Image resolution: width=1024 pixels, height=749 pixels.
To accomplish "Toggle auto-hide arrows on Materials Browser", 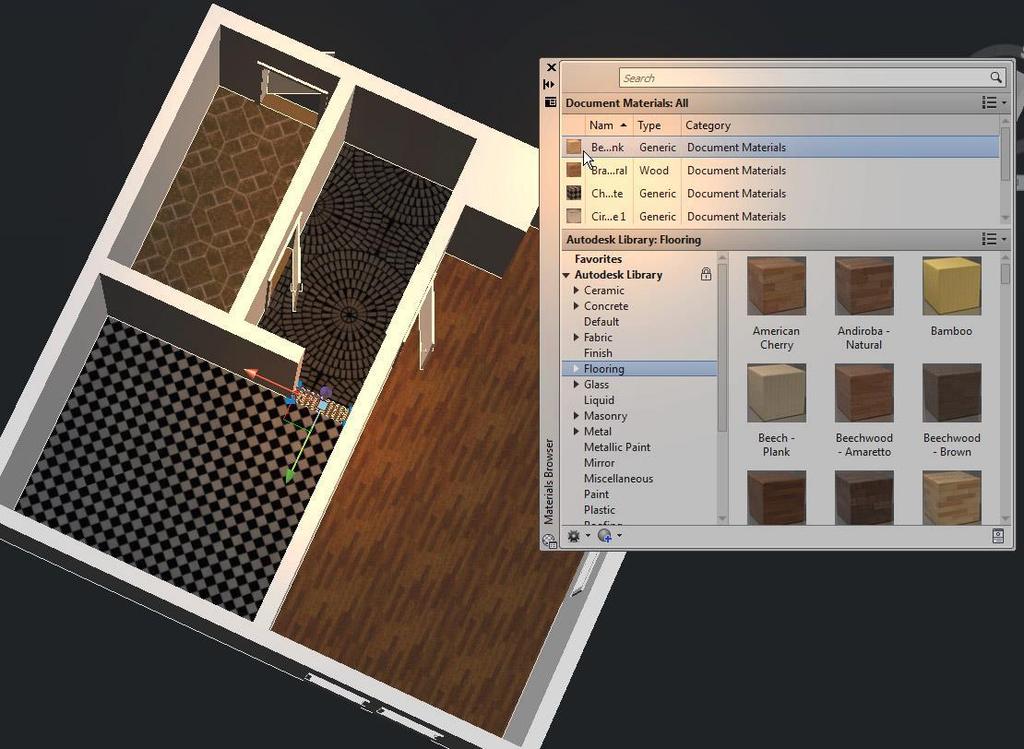I will 549,84.
